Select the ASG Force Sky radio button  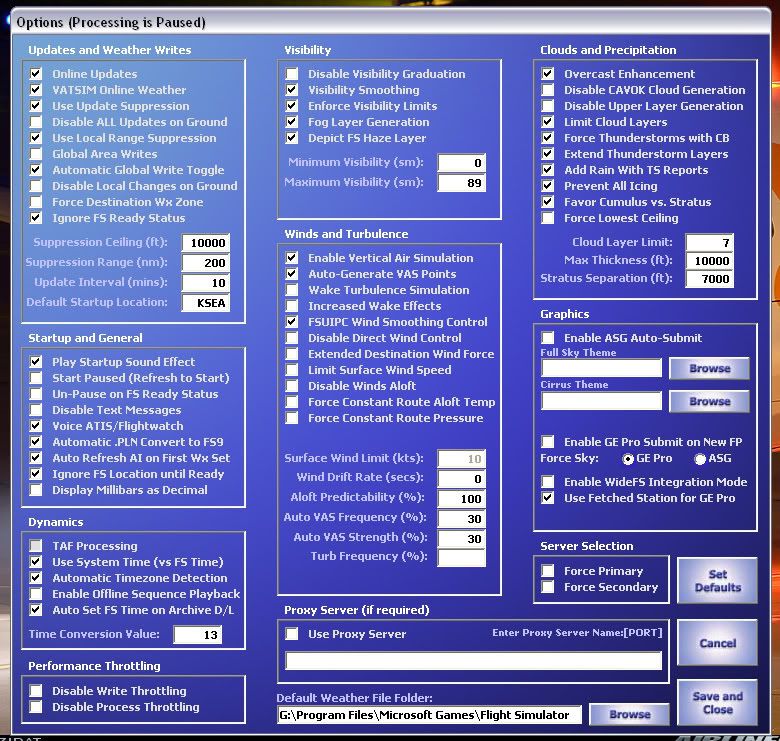(700, 459)
